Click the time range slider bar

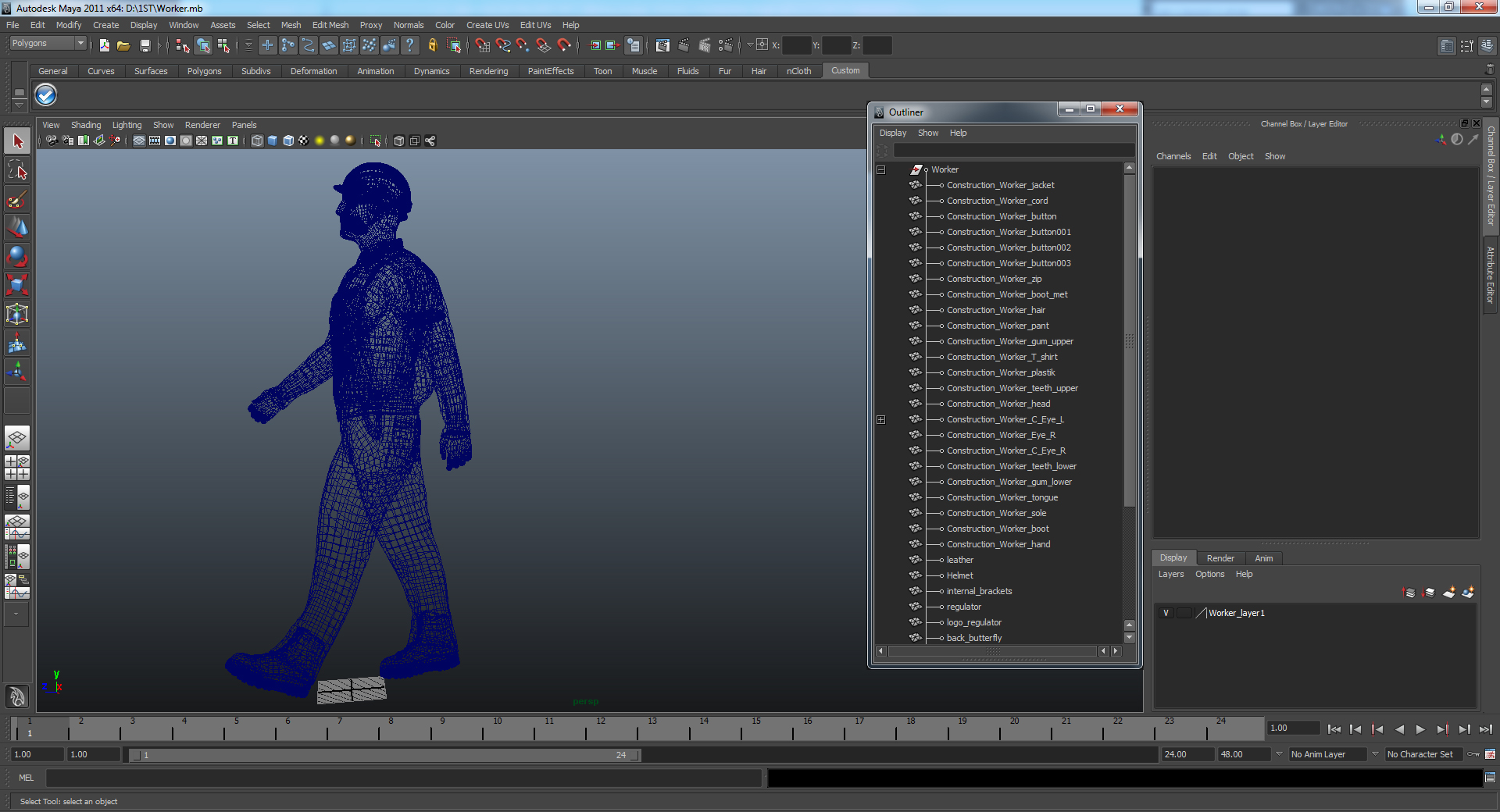384,755
